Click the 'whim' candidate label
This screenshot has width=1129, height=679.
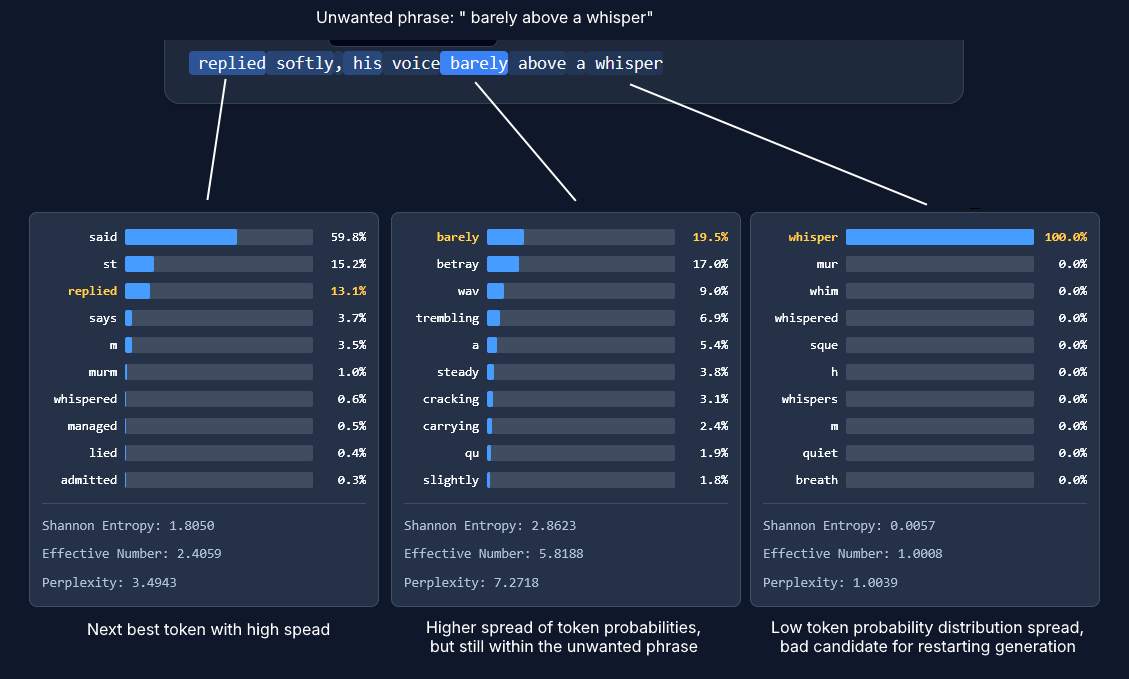(824, 291)
